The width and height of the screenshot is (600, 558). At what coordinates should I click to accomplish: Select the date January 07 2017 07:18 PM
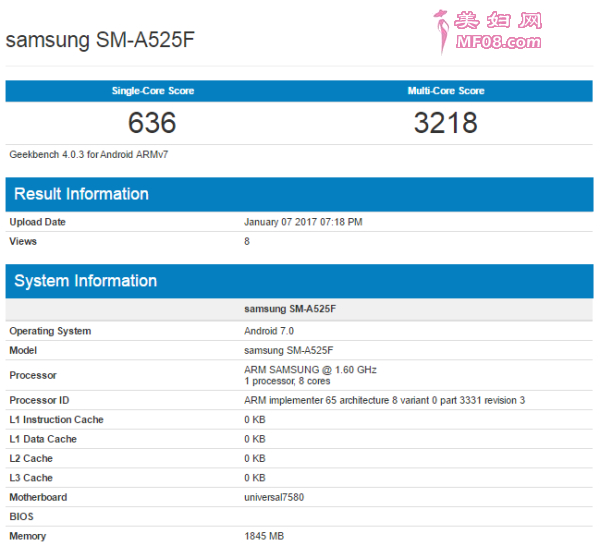pyautogui.click(x=303, y=222)
